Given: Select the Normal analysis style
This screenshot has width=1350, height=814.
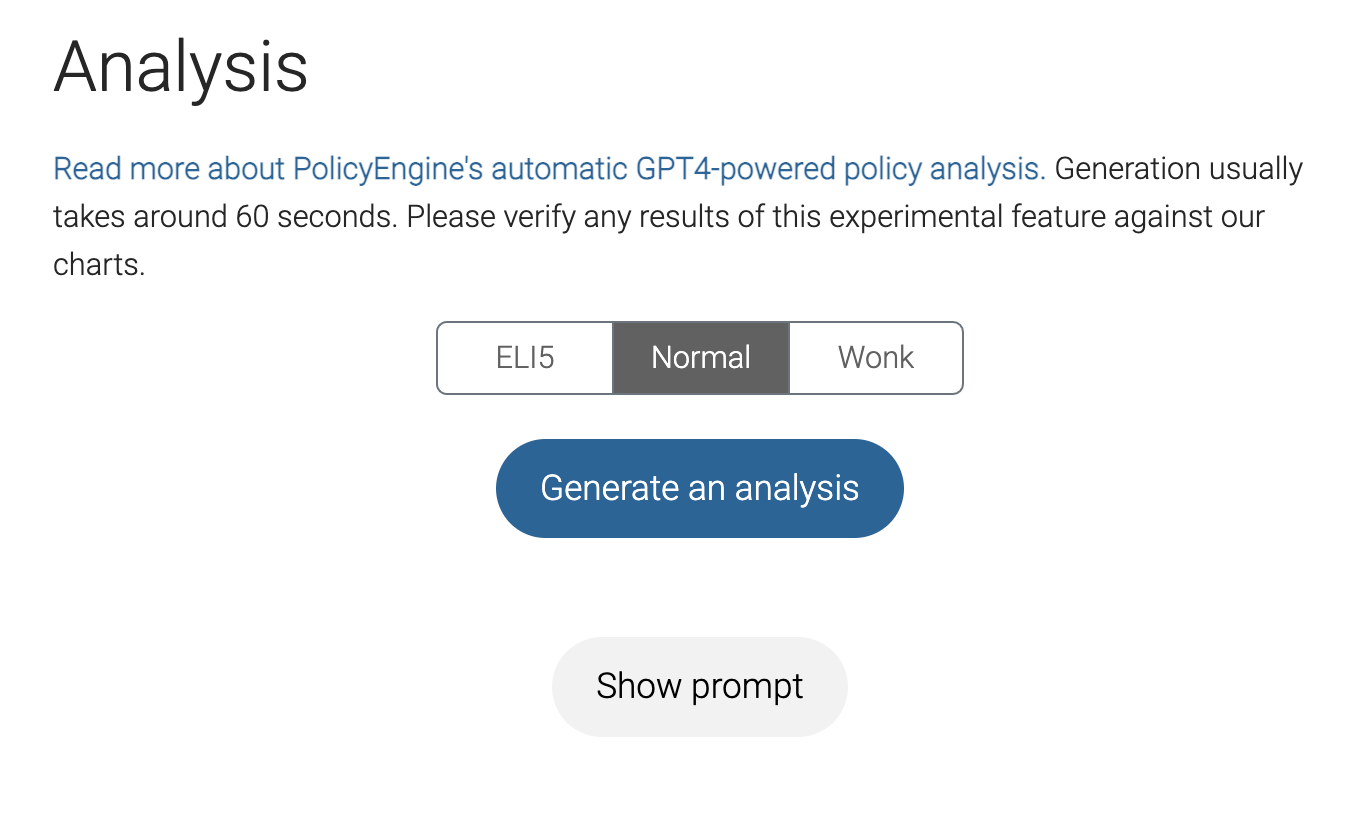Looking at the screenshot, I should pos(700,358).
